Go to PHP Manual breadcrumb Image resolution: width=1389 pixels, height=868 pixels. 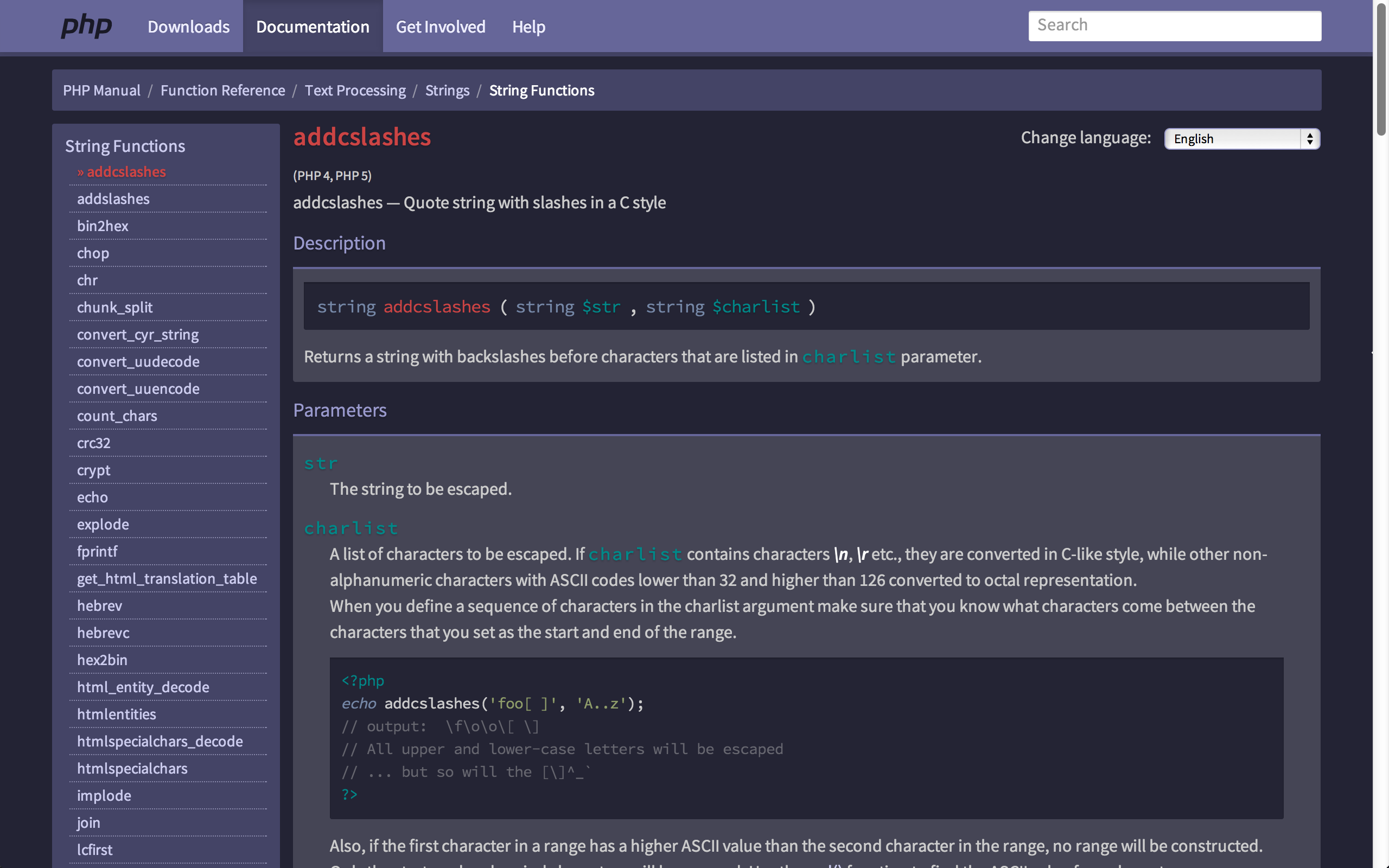[101, 90]
